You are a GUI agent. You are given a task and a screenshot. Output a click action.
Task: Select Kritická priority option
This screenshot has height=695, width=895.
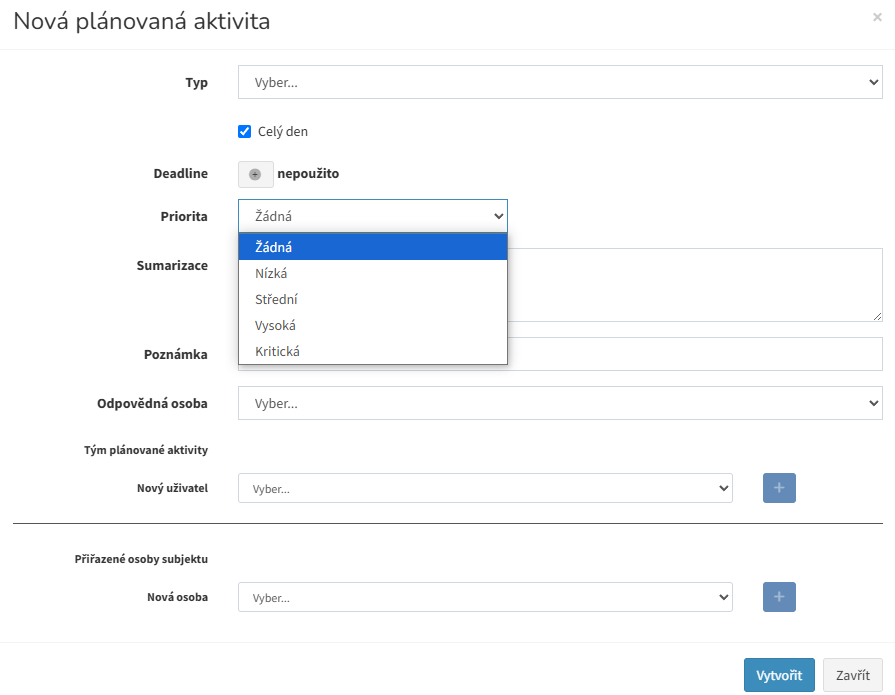click(373, 351)
